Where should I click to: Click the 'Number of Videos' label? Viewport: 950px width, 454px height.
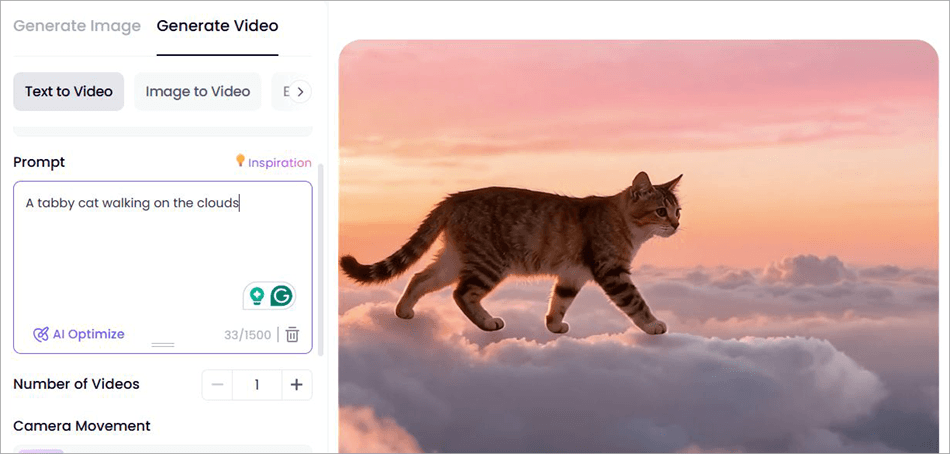(x=76, y=384)
